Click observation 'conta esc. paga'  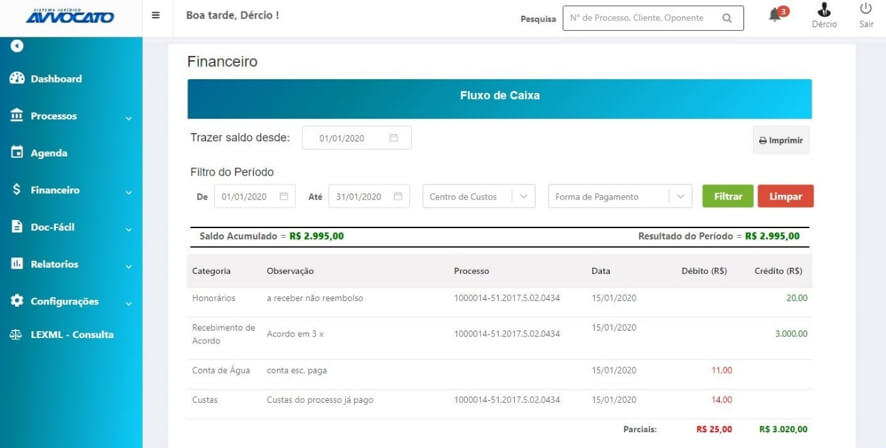pyautogui.click(x=297, y=371)
